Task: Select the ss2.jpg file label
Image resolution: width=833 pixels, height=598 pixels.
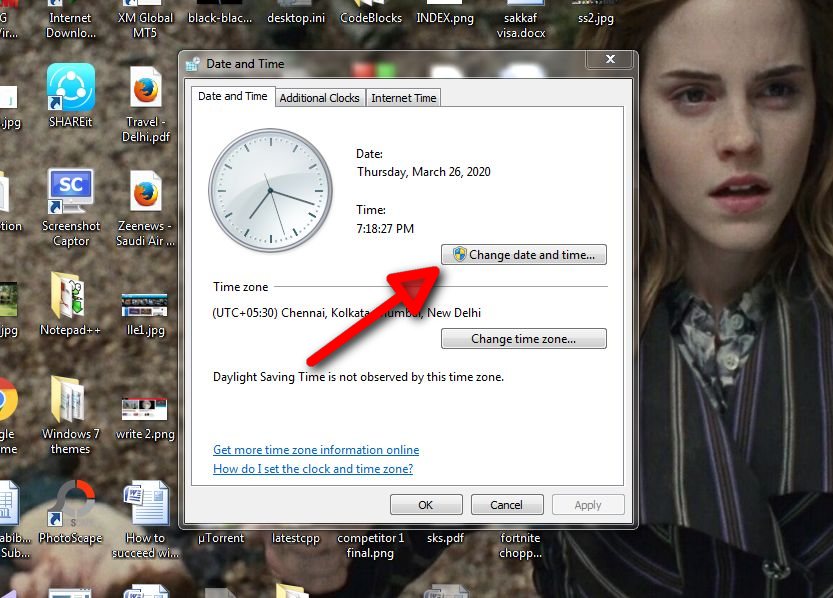Action: (596, 18)
